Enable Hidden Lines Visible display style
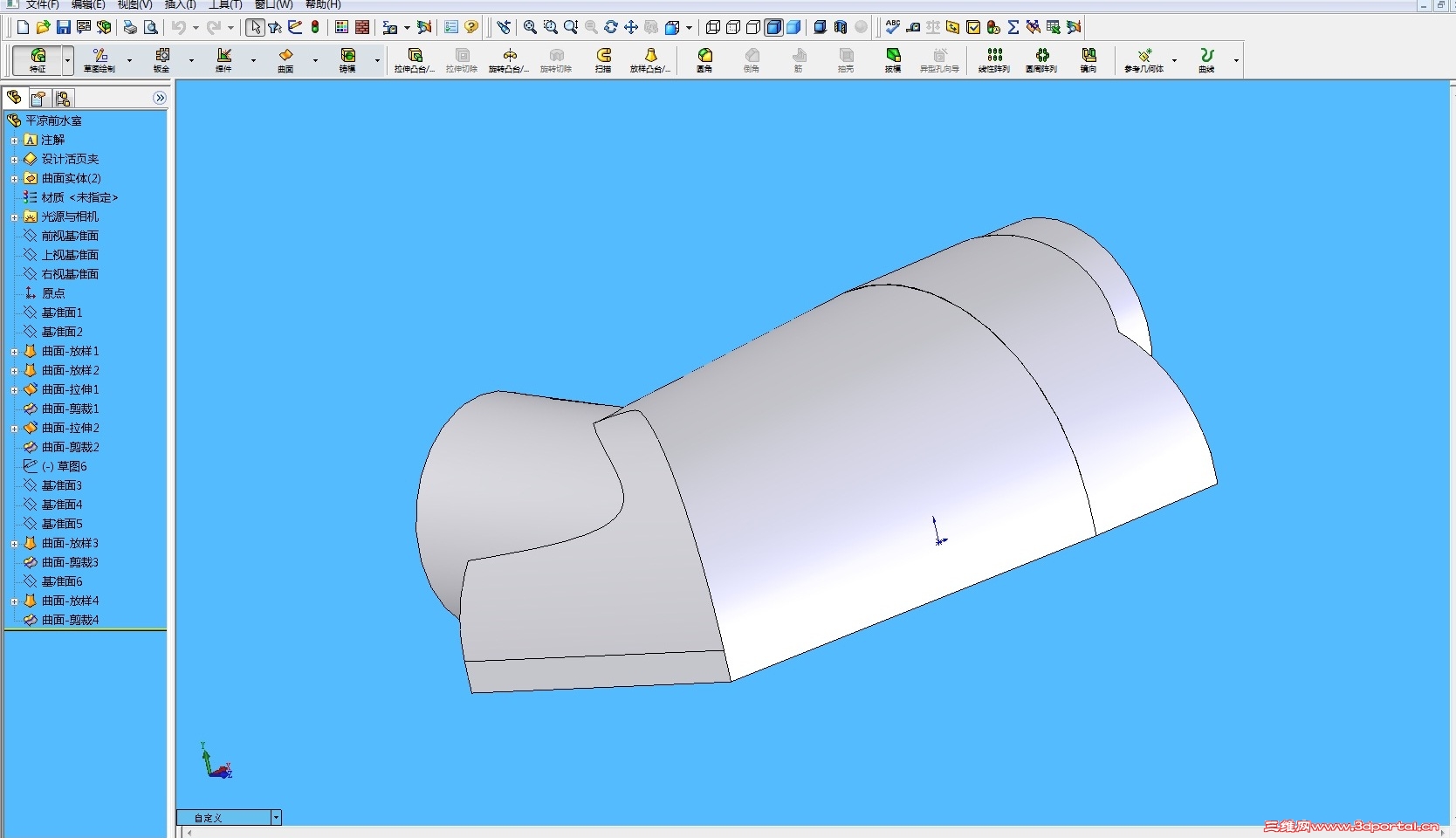 [733, 28]
